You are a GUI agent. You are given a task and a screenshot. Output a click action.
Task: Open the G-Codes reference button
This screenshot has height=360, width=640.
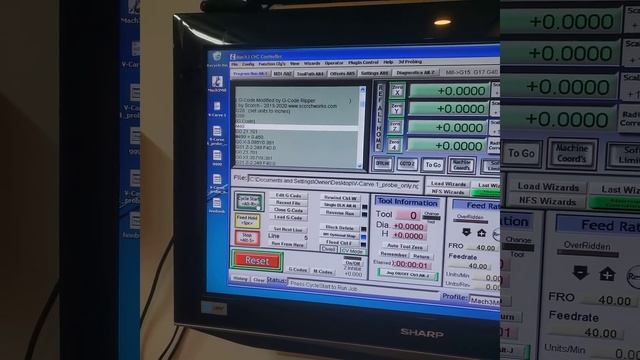298,270
